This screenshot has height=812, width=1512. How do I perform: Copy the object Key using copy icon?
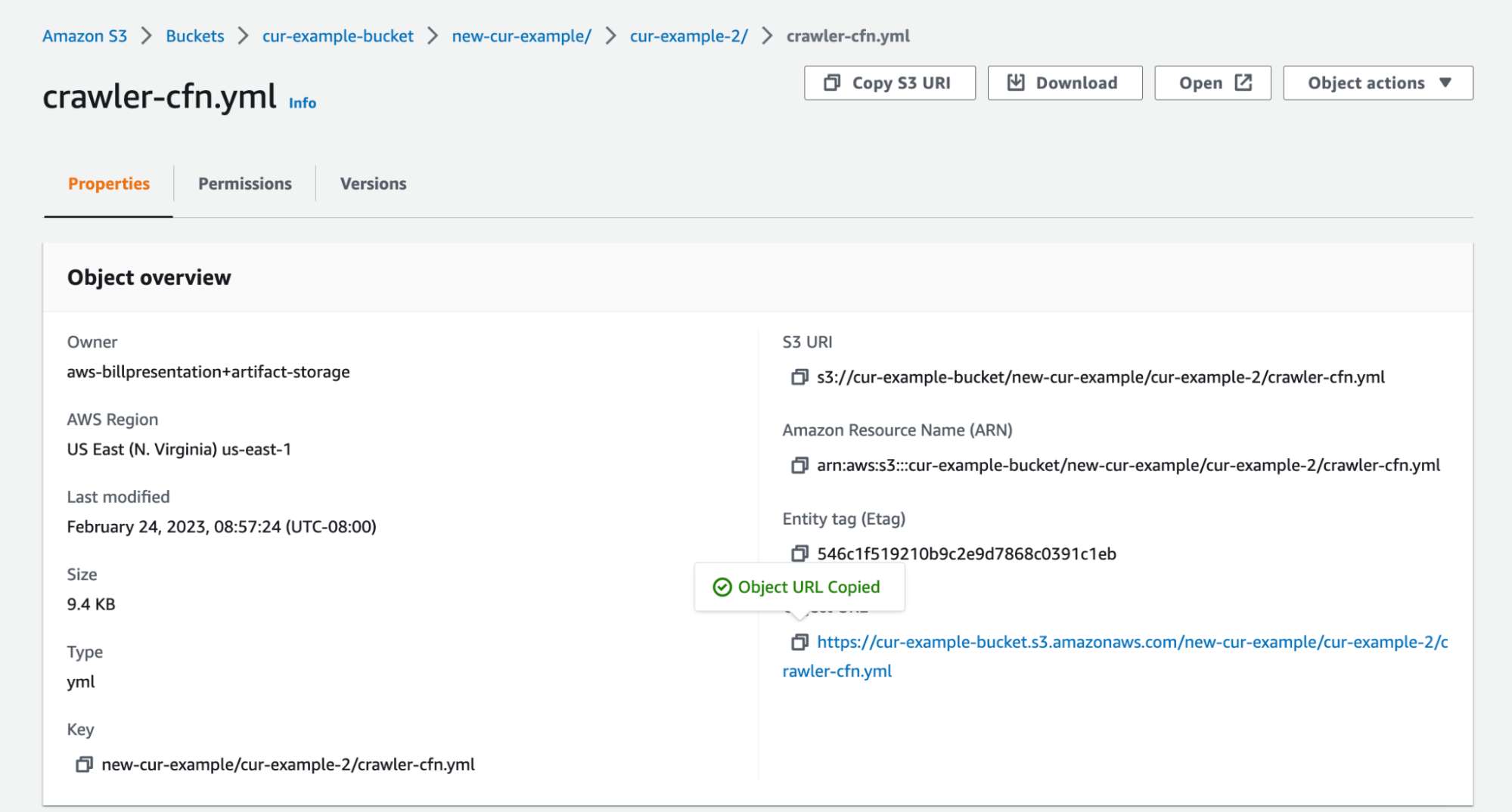click(x=83, y=764)
